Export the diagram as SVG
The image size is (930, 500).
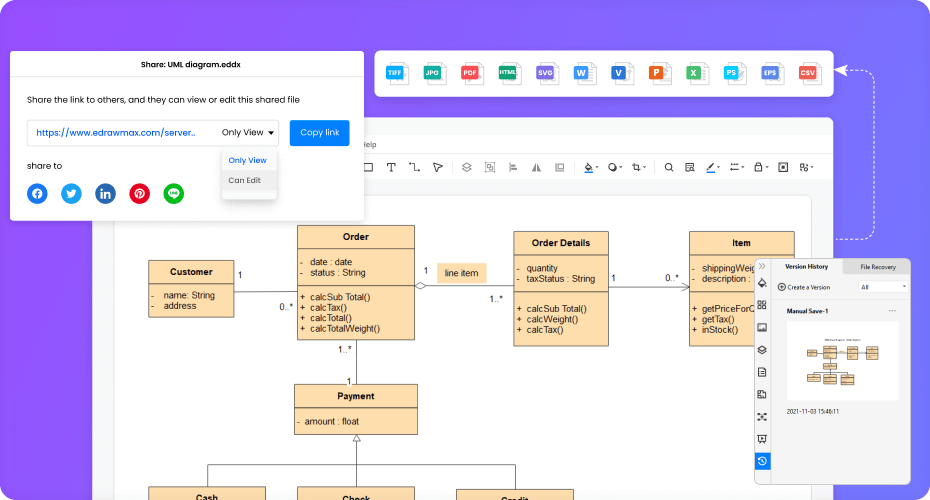[x=546, y=74]
